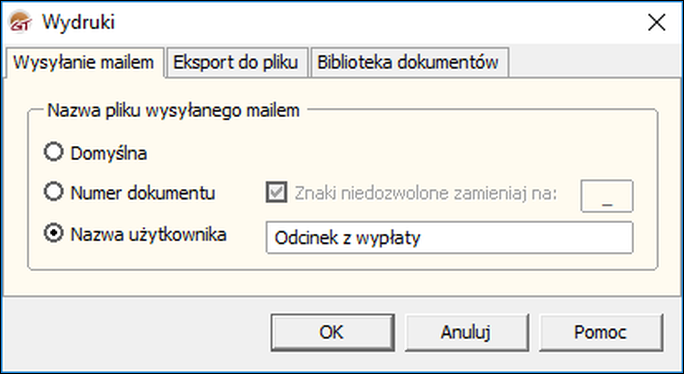
Task: Toggle the Znaki niedozwolone zamieniaj na checkbox
Action: click(277, 192)
